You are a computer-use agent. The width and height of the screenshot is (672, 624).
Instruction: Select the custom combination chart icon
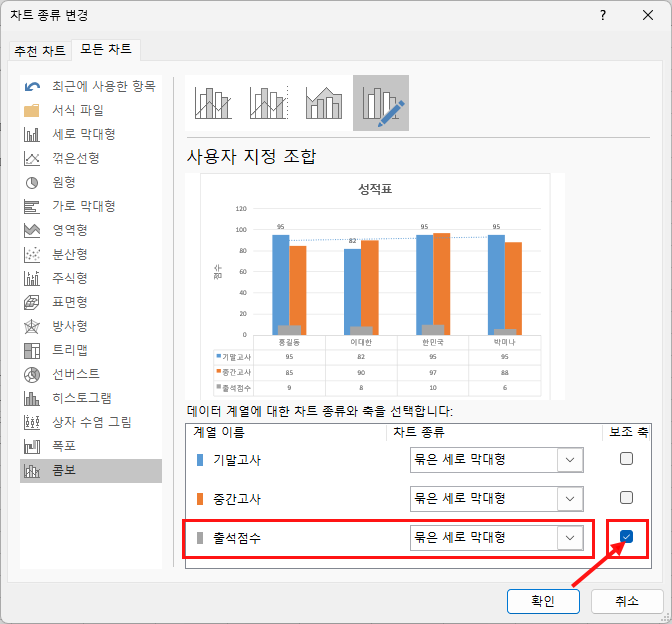pos(381,103)
